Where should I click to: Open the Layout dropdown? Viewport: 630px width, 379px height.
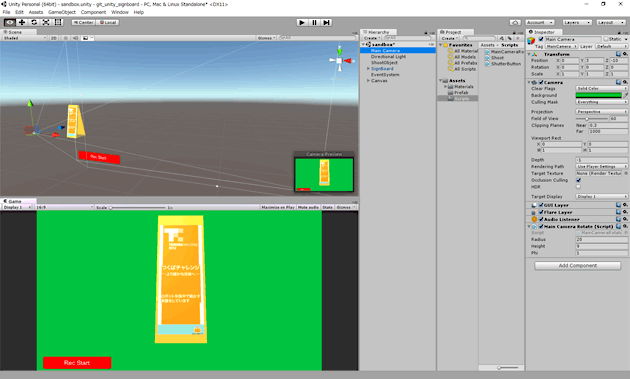(x=610, y=23)
